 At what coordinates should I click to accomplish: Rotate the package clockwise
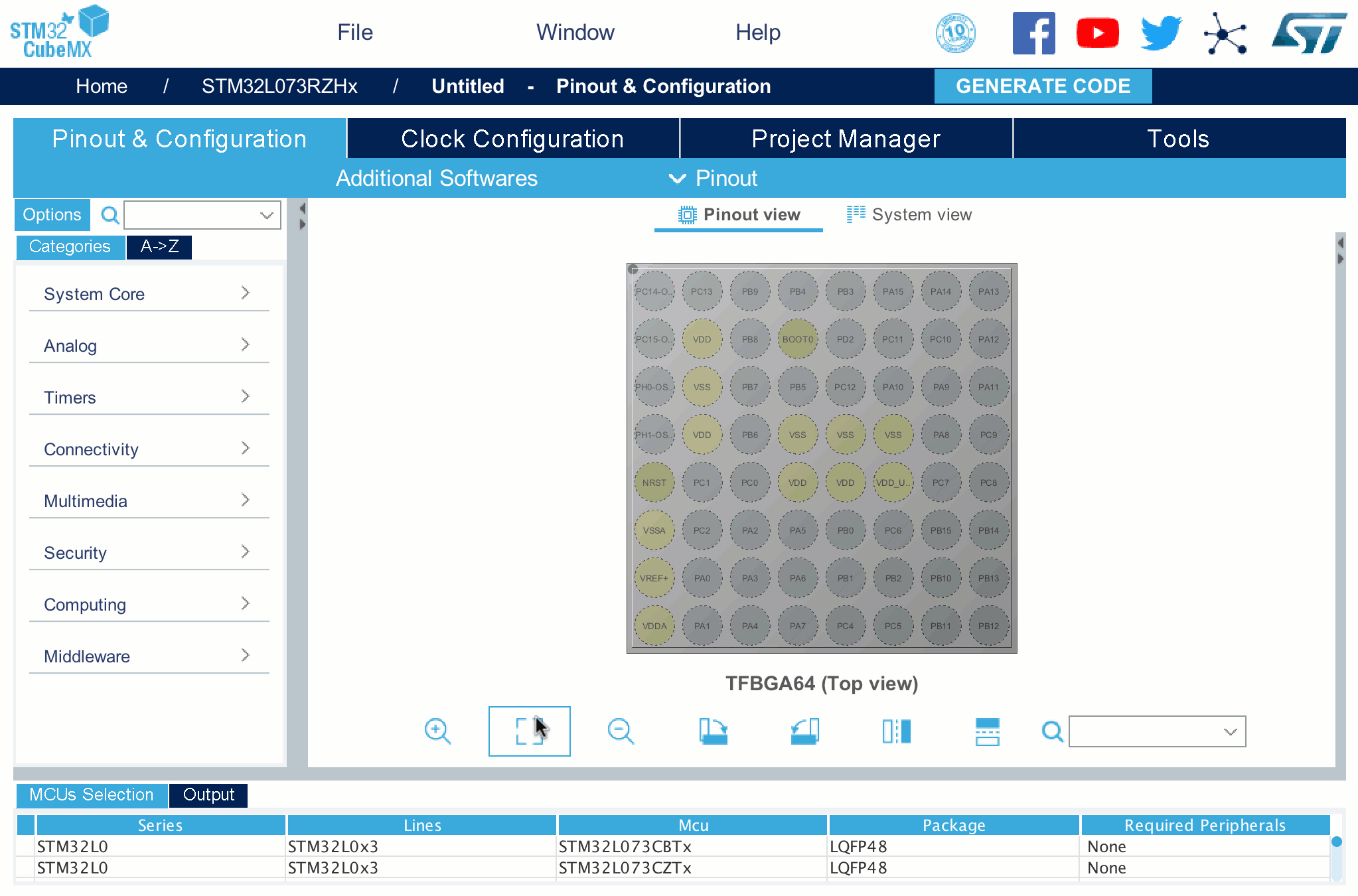pyautogui.click(x=712, y=731)
